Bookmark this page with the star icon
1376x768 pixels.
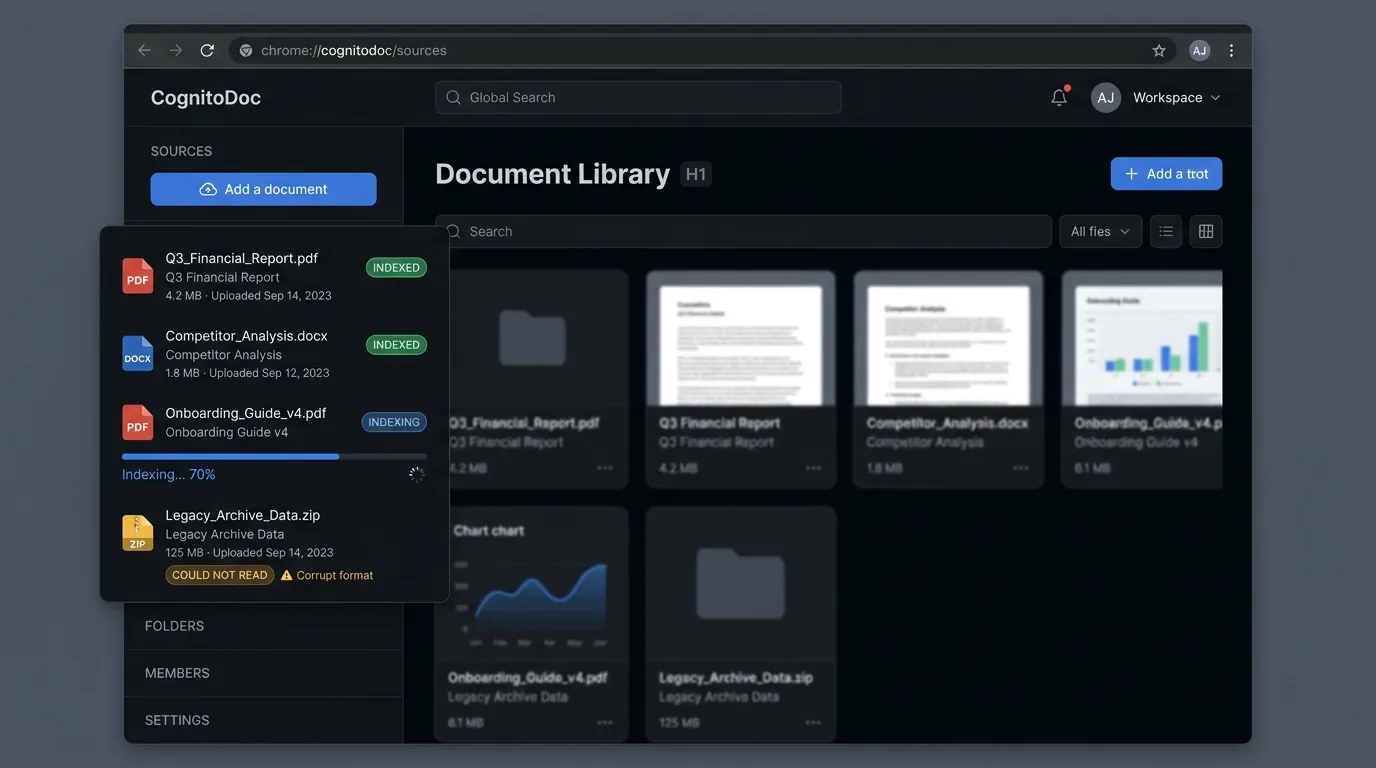pos(1159,50)
